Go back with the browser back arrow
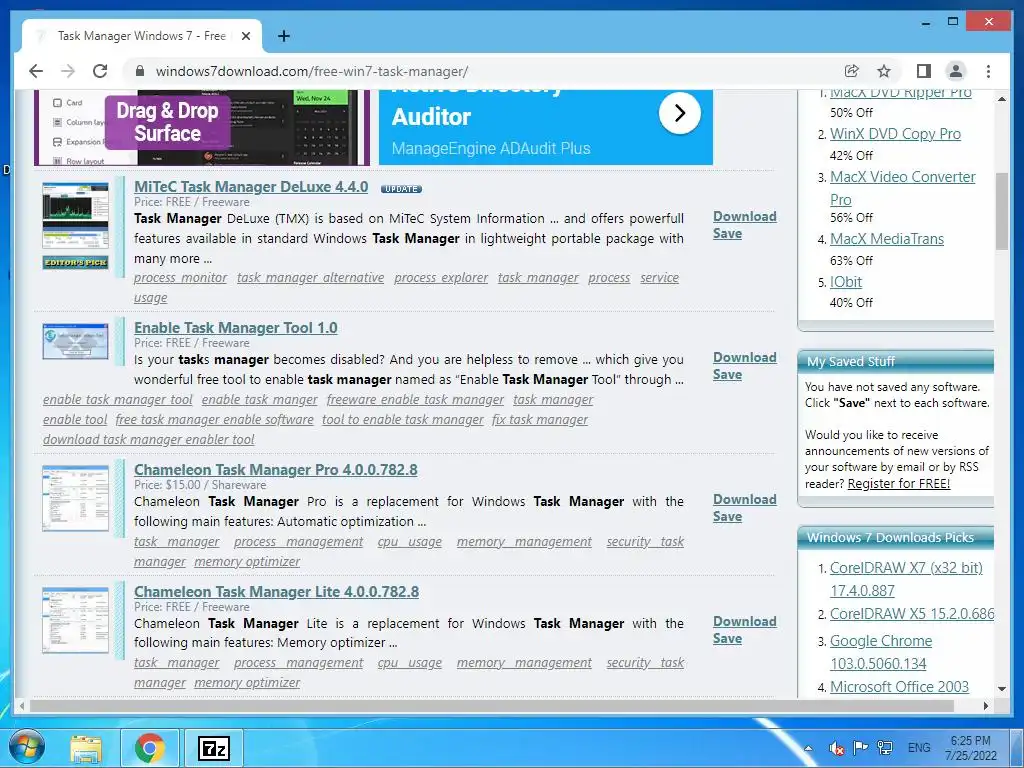Image resolution: width=1024 pixels, height=768 pixels. (x=37, y=71)
